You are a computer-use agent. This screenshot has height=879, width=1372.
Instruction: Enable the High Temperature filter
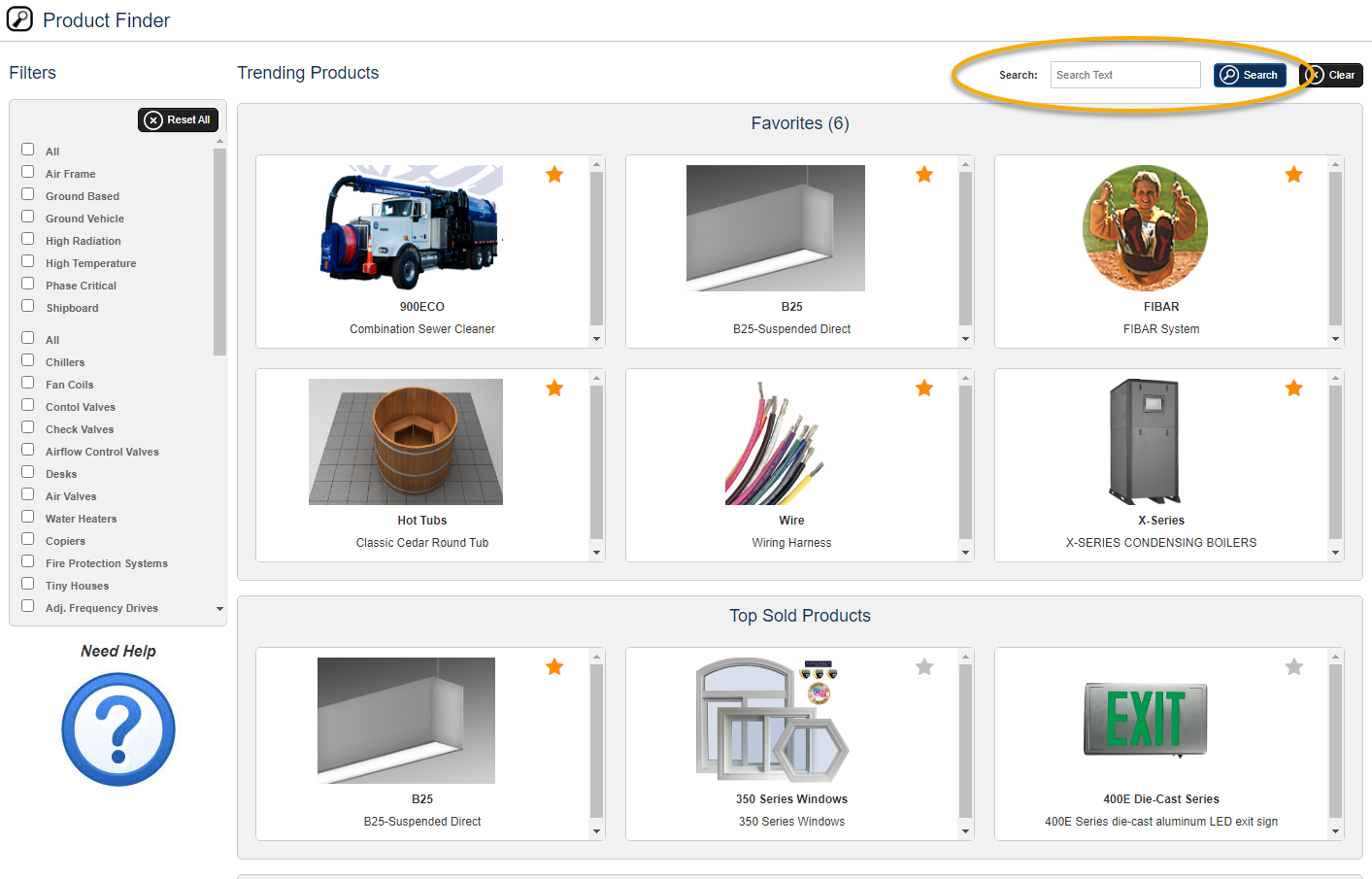click(27, 262)
